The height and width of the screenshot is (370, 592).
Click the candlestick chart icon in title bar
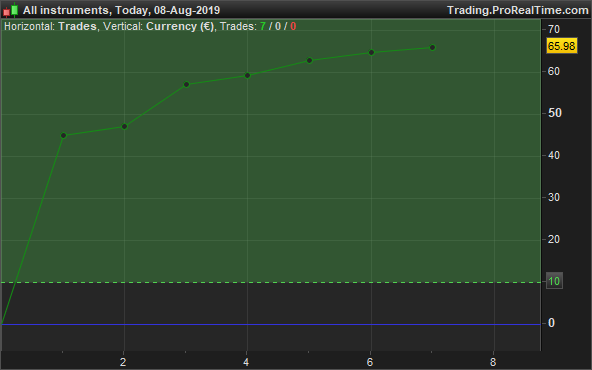click(11, 10)
